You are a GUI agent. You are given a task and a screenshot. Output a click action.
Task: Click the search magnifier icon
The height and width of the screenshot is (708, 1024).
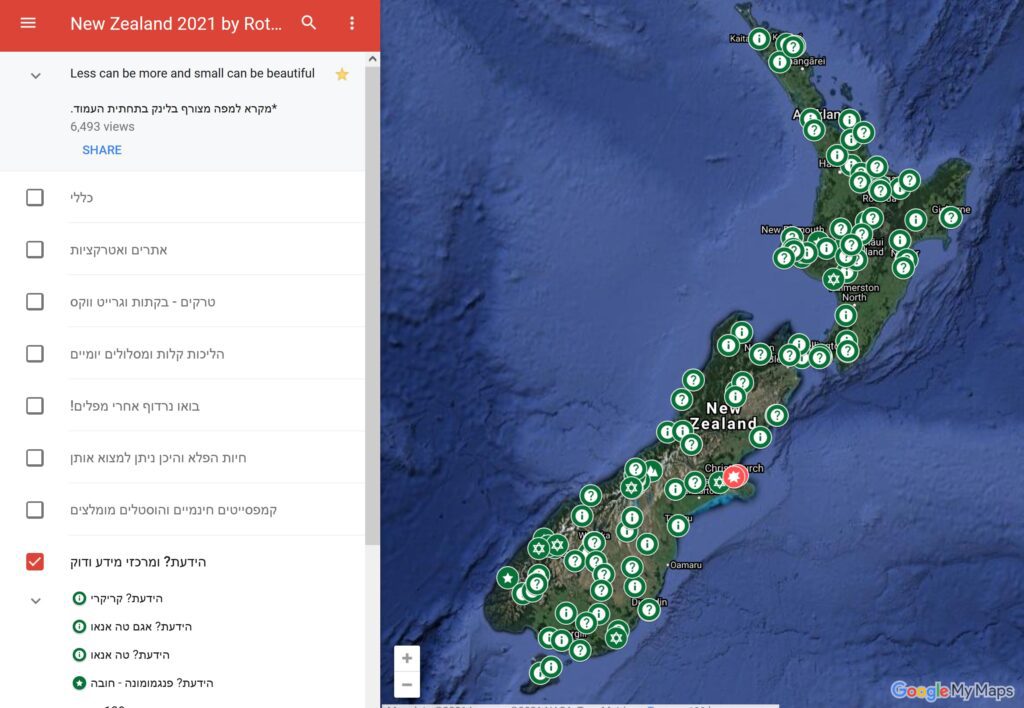click(x=309, y=23)
